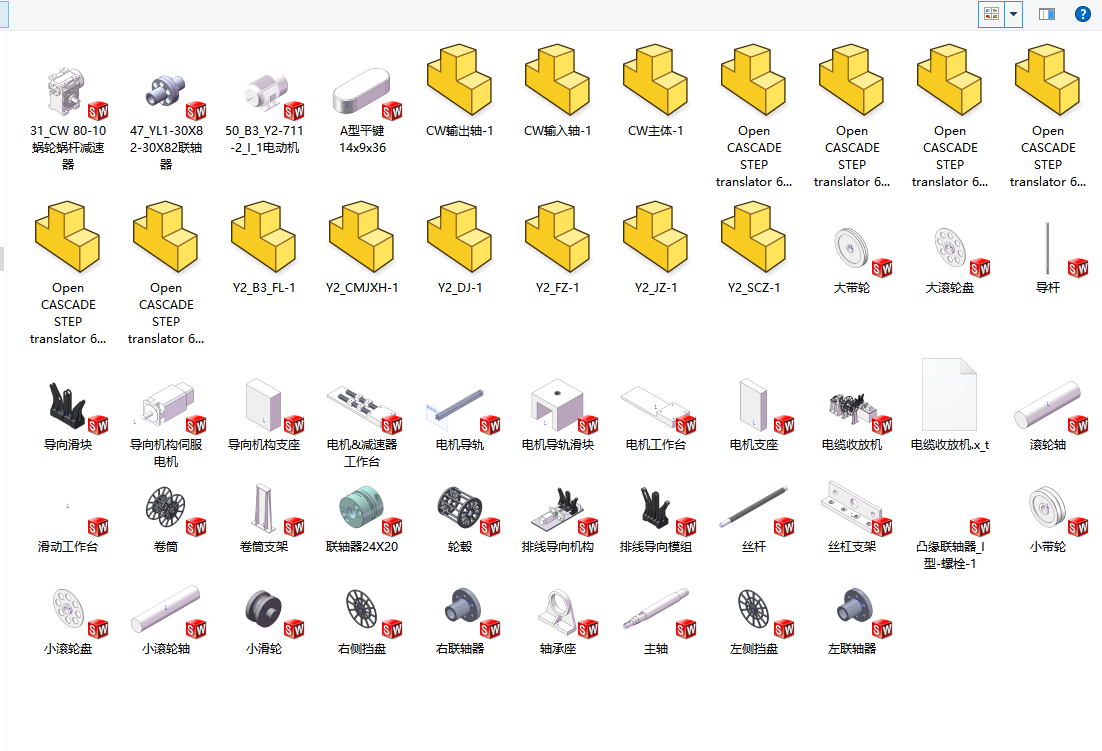Screen dimensions: 1102x751
Task: Select the 电机工作台 part file
Action: [656, 407]
